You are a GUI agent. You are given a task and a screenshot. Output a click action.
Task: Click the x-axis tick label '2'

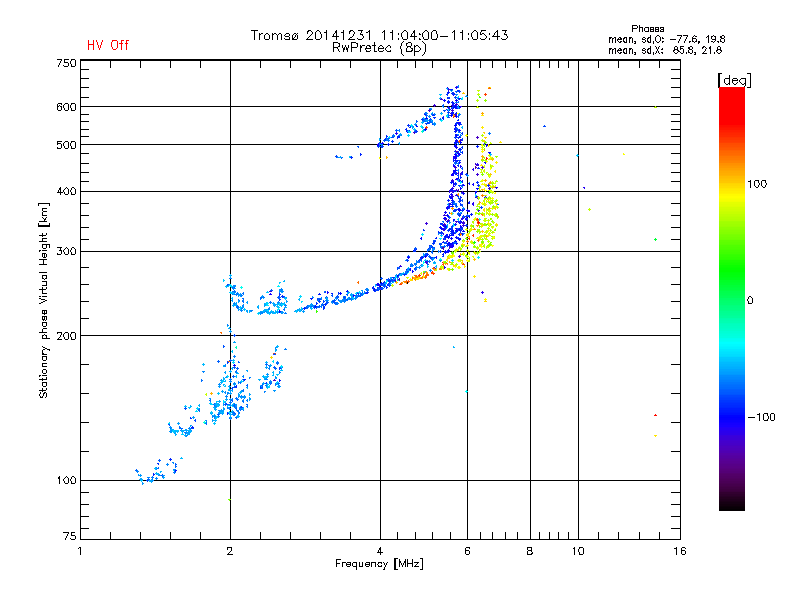(230, 551)
